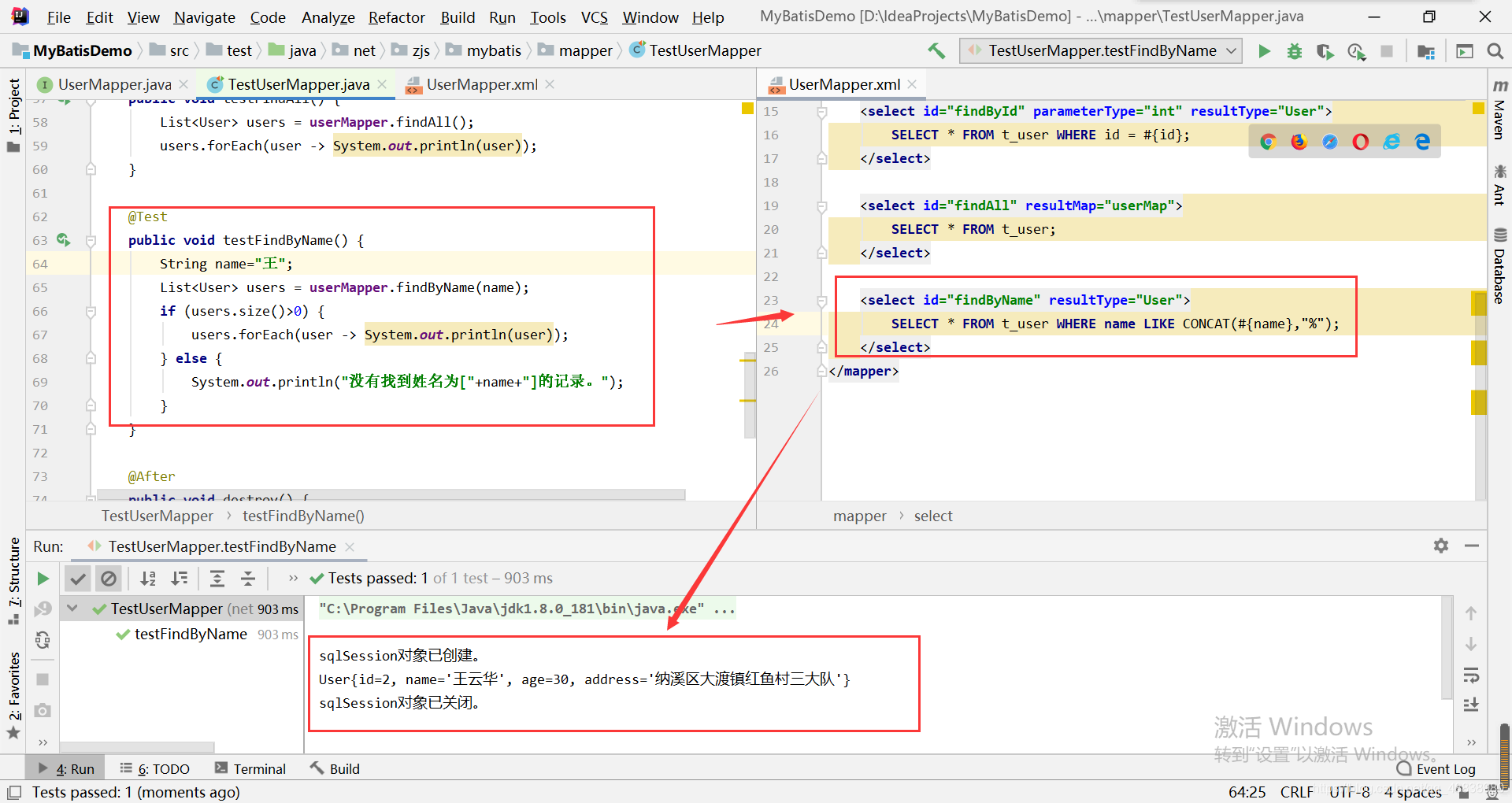
Task: Click the Build project hammer icon
Action: pos(936,51)
